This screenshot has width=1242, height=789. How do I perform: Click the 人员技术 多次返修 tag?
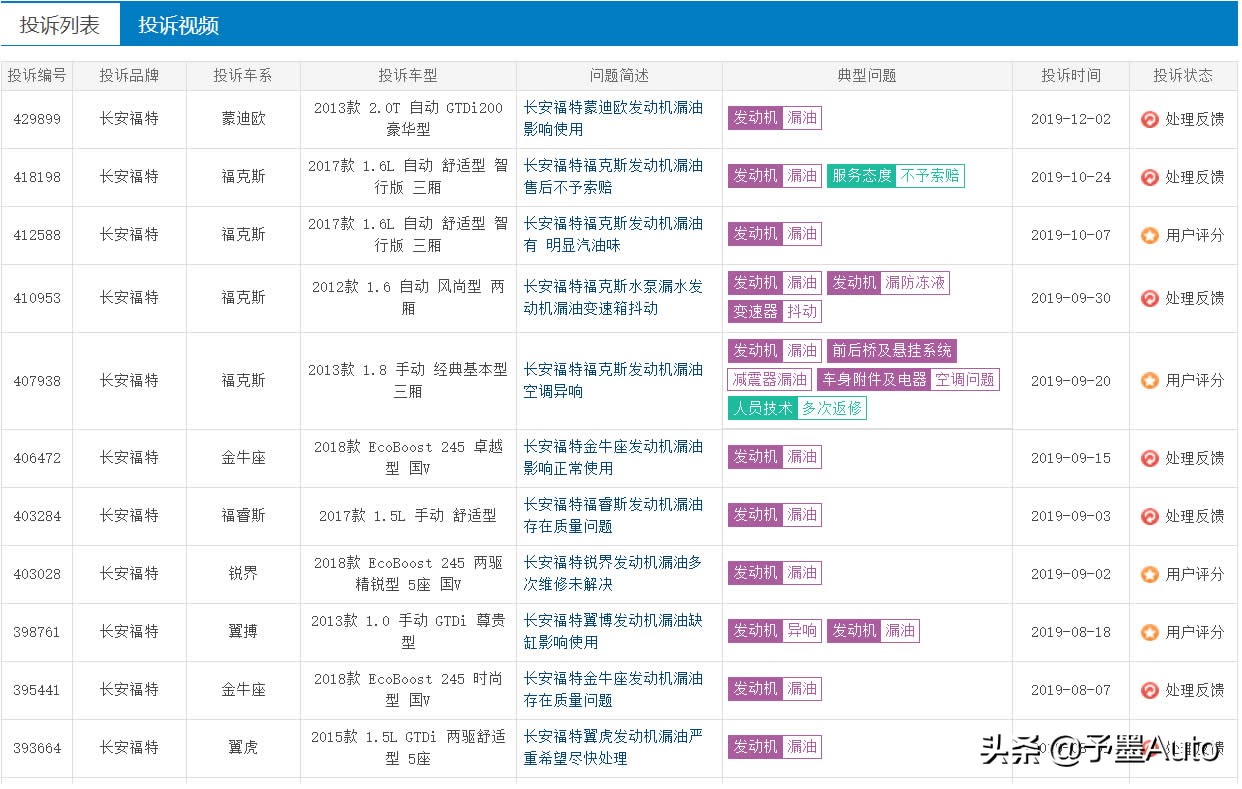coord(797,408)
